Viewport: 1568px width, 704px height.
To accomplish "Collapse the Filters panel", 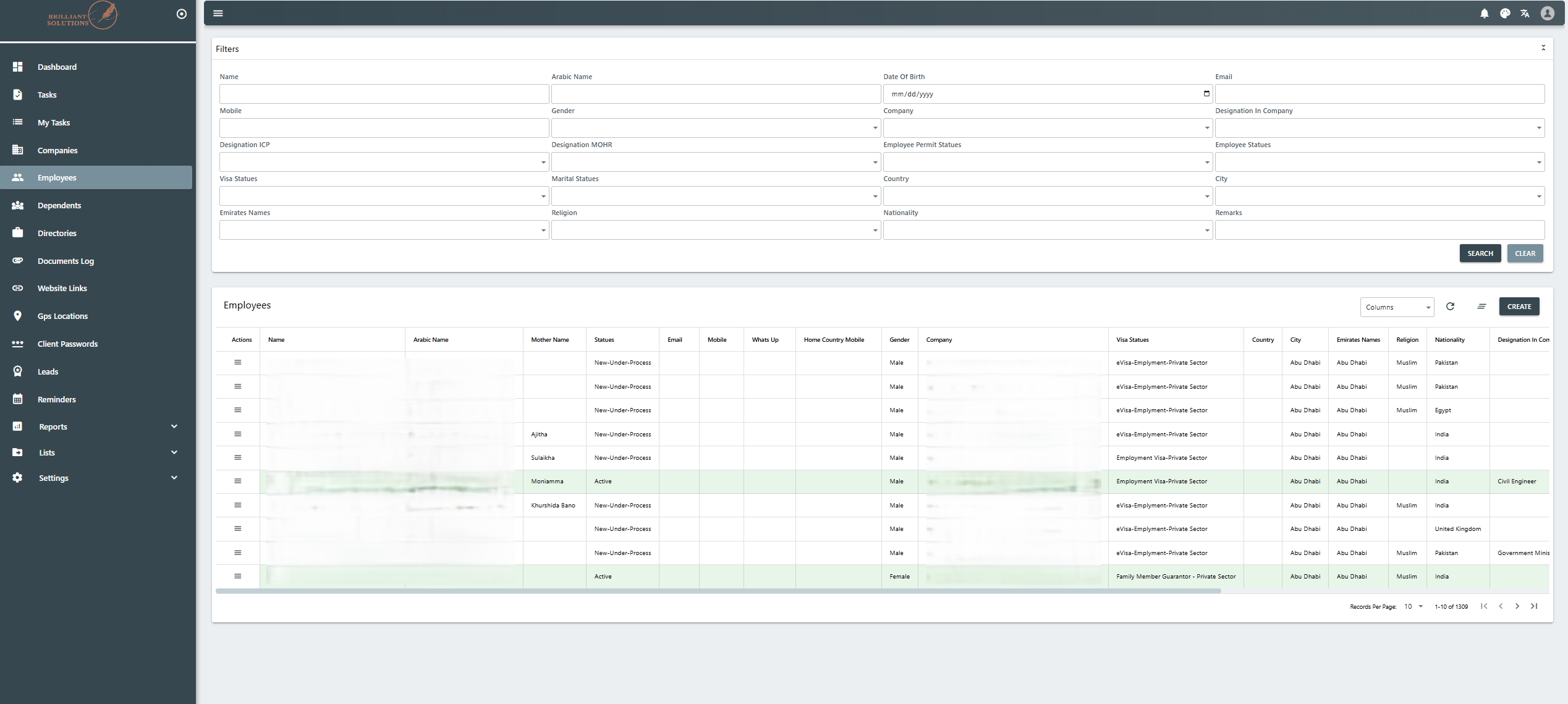I will [x=1543, y=48].
